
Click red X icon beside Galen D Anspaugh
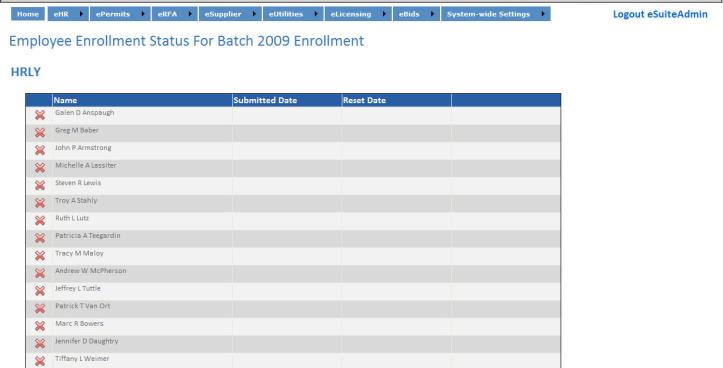[x=40, y=115]
